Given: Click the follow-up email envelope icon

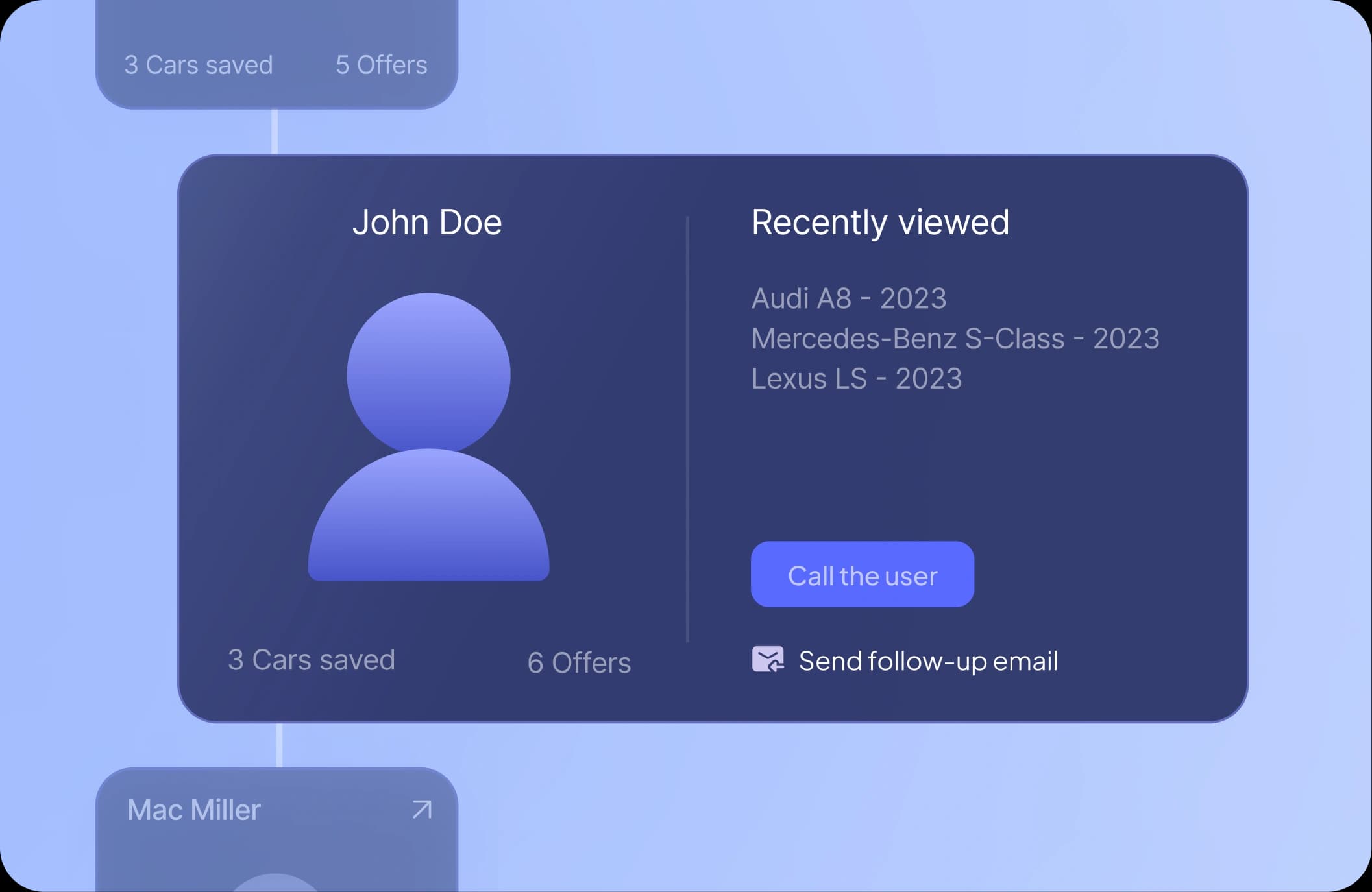Looking at the screenshot, I should point(767,660).
